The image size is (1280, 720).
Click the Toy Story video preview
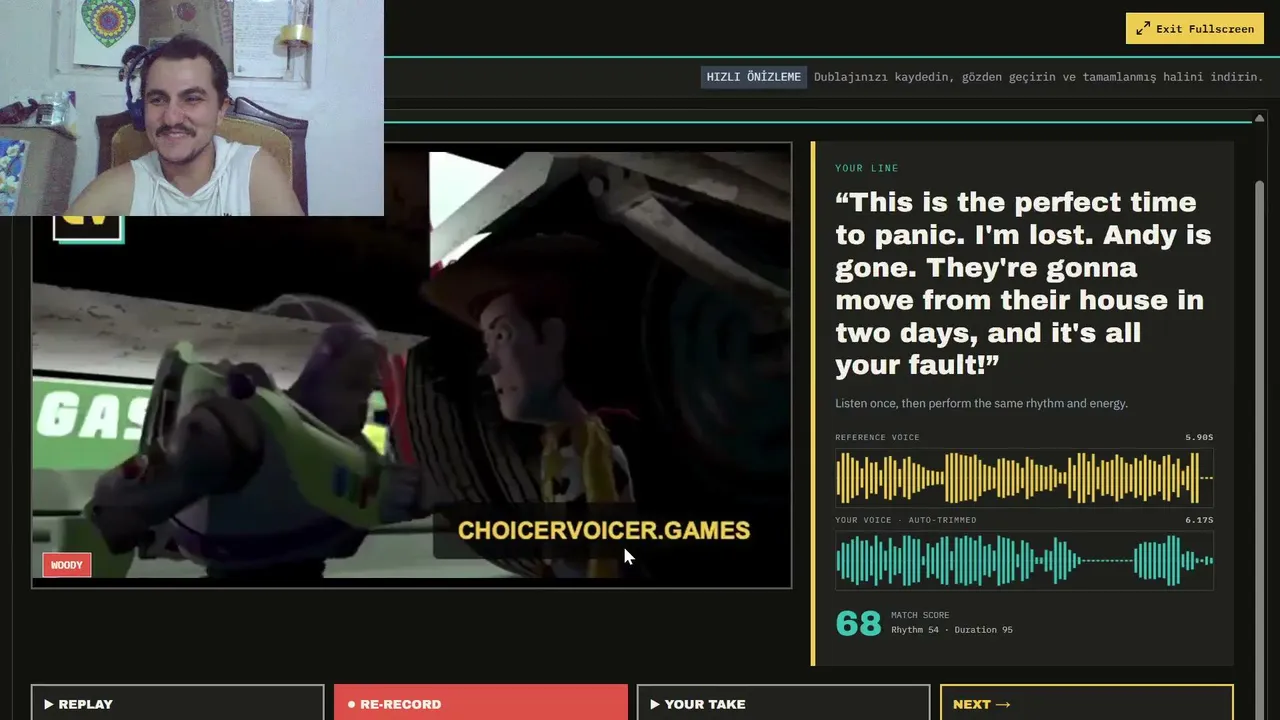411,365
